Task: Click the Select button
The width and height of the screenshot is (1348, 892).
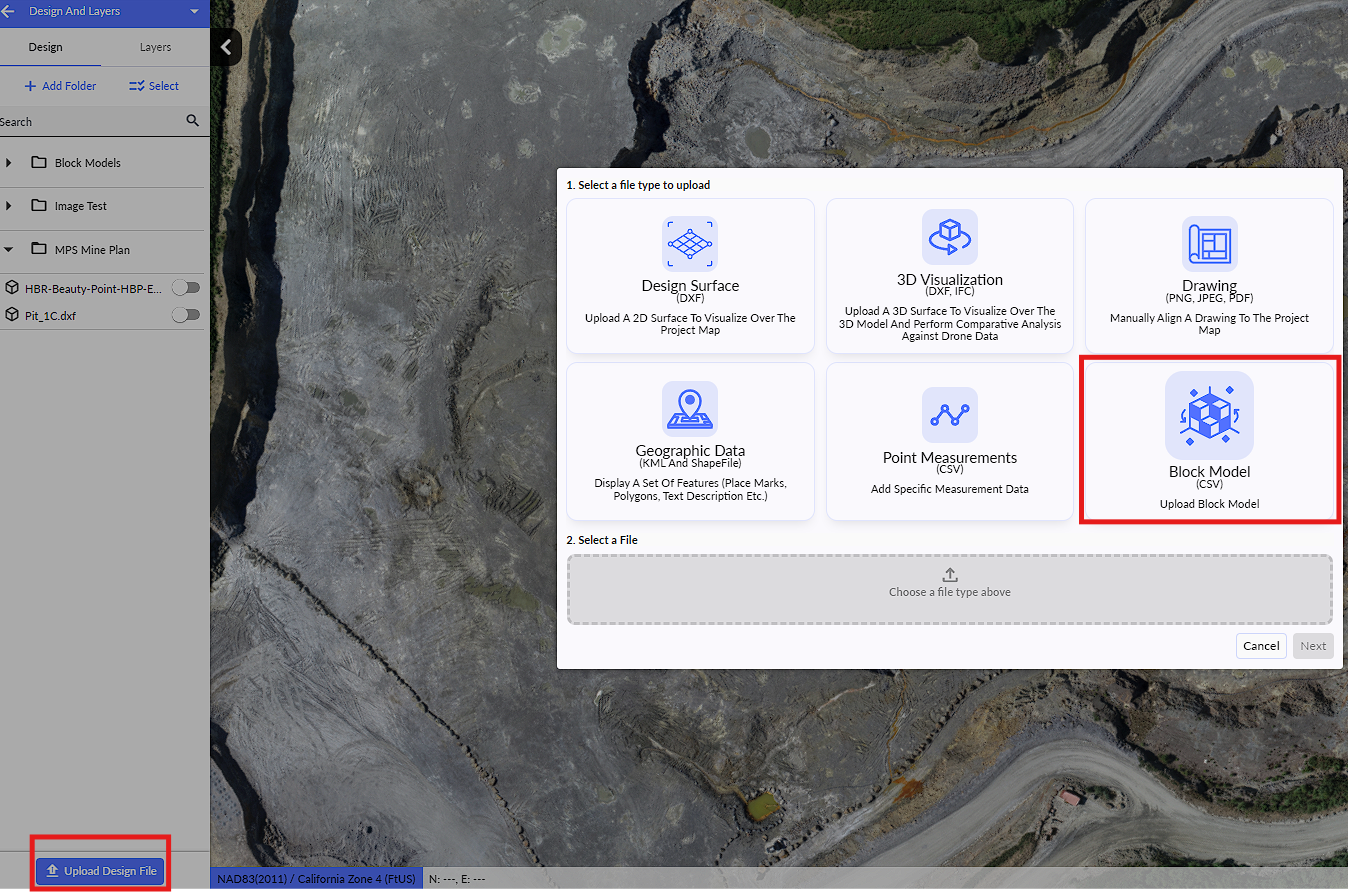Action: pyautogui.click(x=154, y=86)
